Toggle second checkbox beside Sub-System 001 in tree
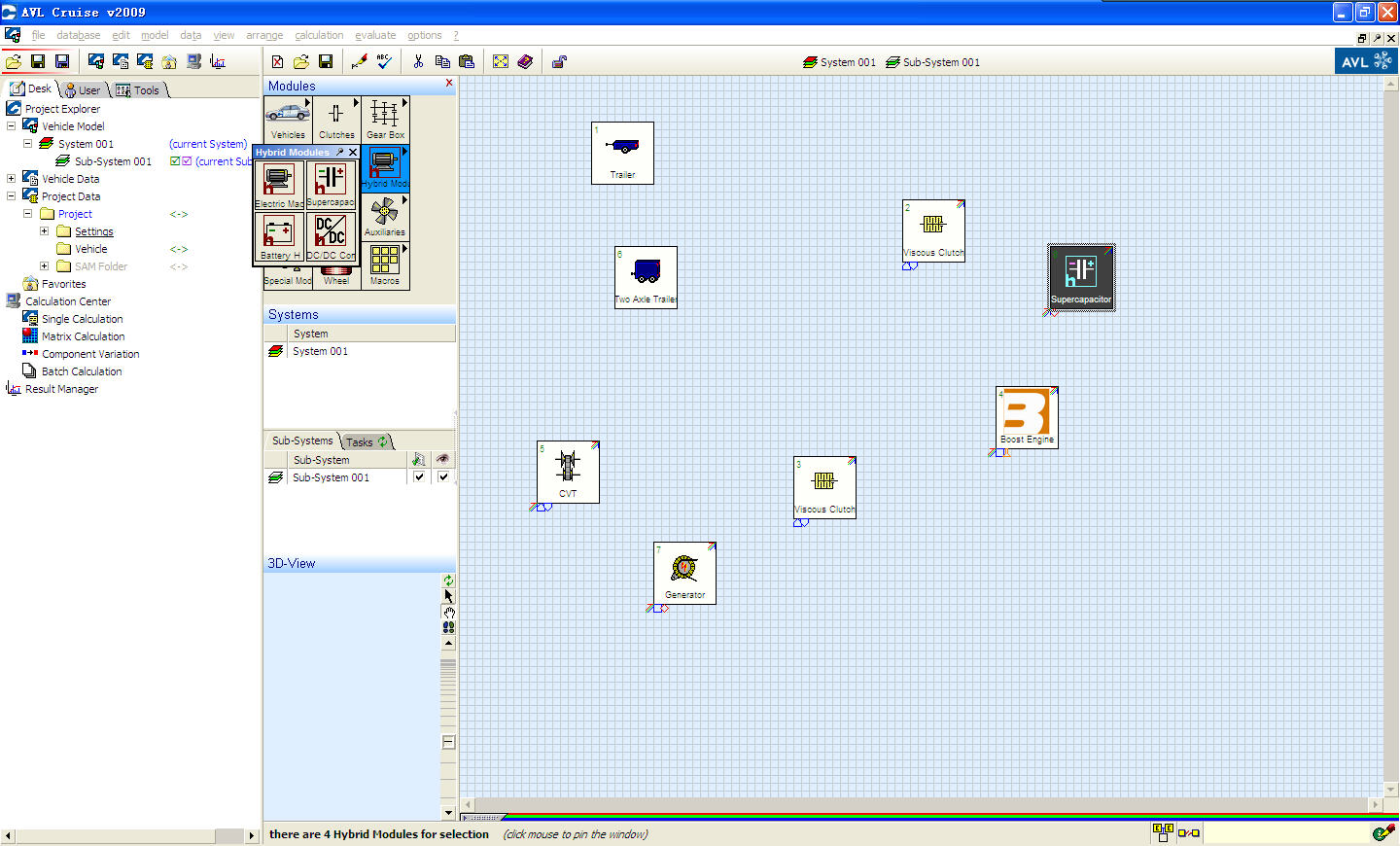 pyautogui.click(x=187, y=161)
